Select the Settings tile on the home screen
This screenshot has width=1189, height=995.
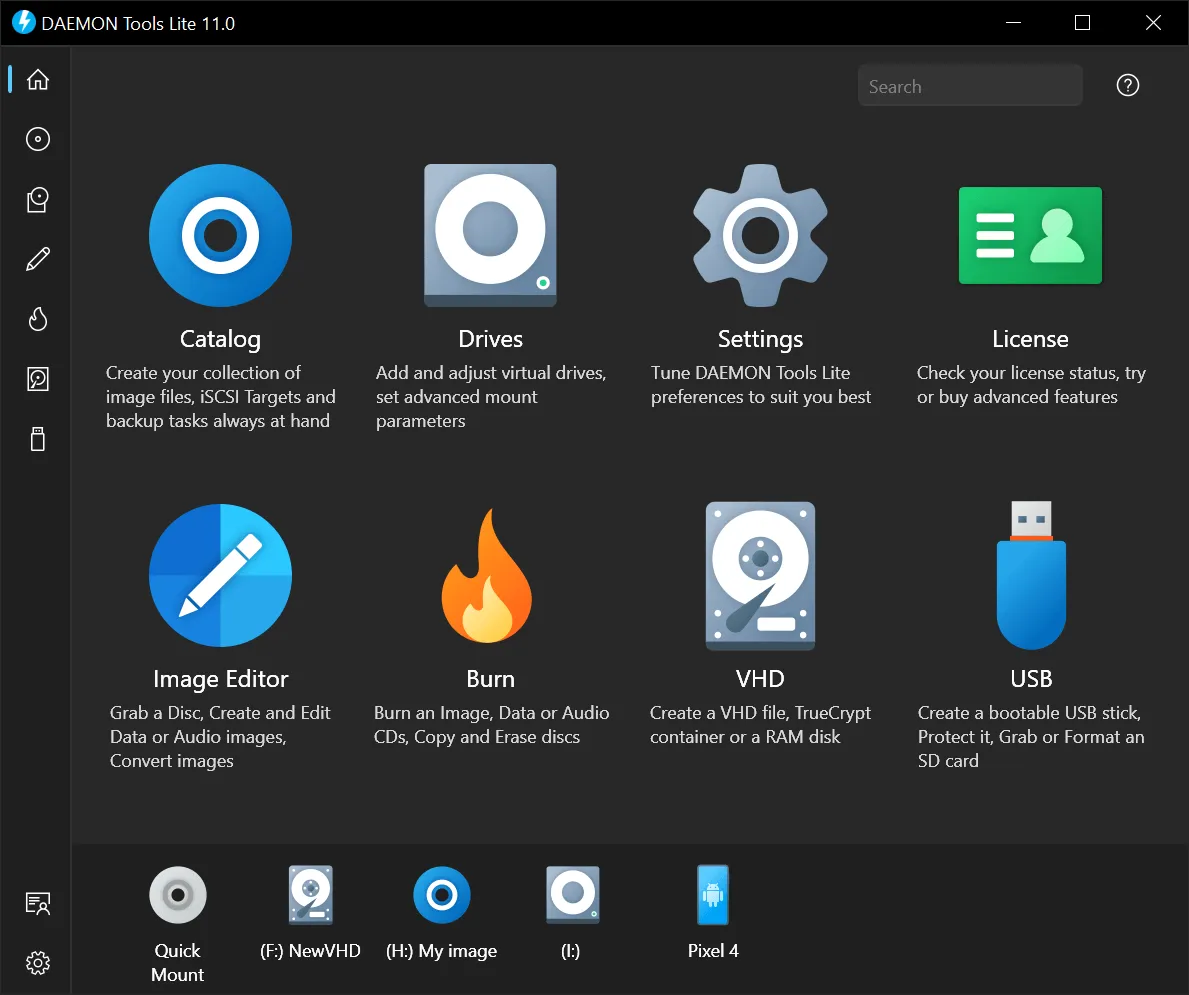point(760,235)
